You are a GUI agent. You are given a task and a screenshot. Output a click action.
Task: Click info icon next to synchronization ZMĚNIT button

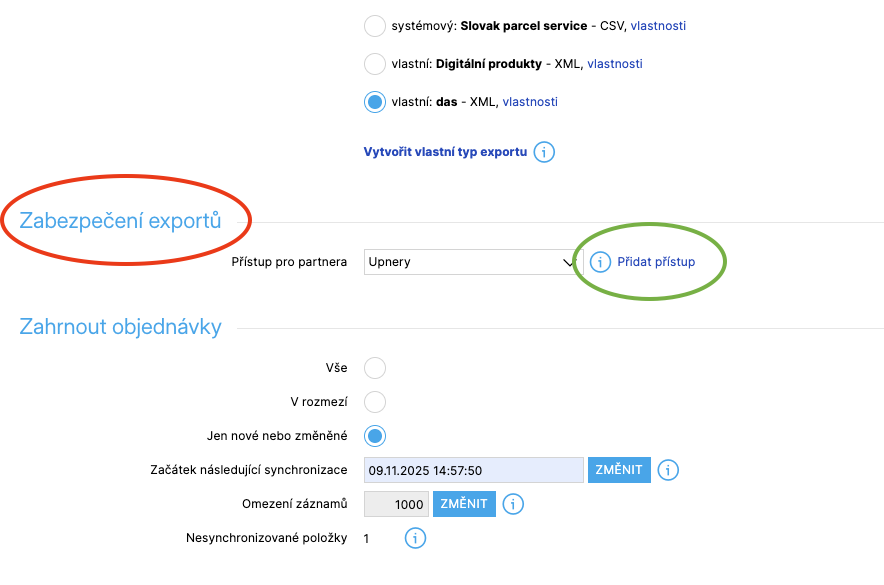pyautogui.click(x=669, y=470)
